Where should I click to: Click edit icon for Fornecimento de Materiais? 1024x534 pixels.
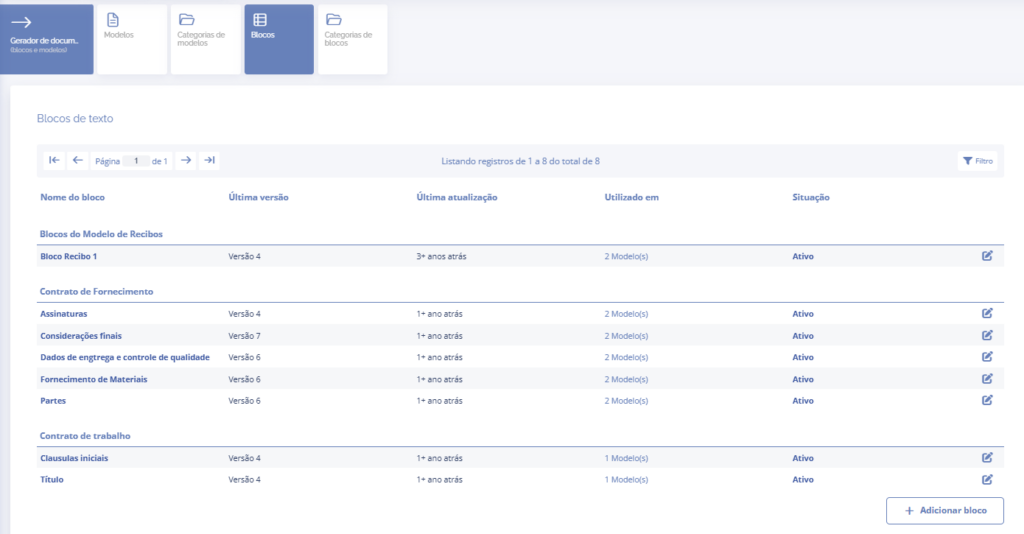pyautogui.click(x=987, y=379)
